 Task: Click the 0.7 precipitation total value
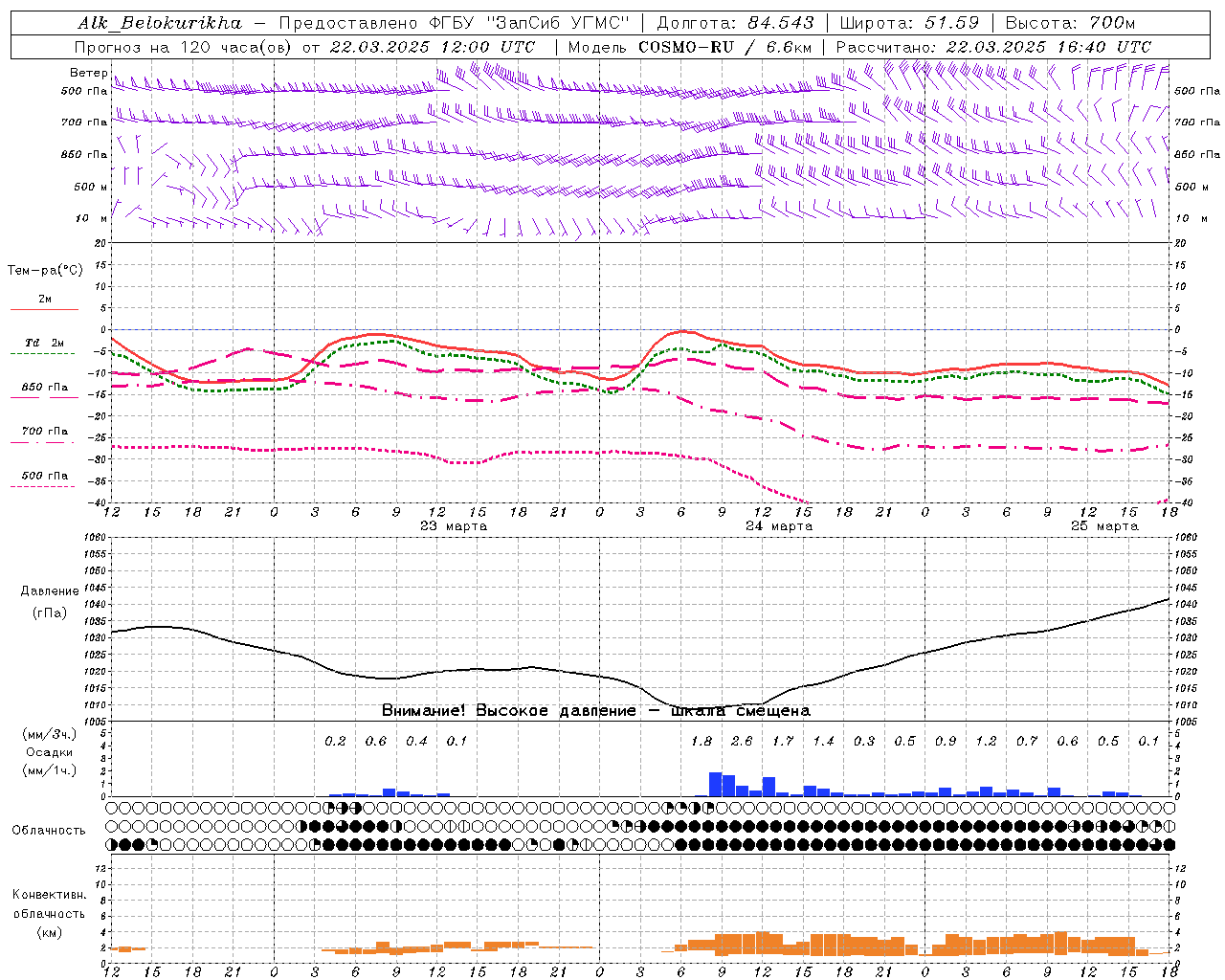tap(1027, 742)
